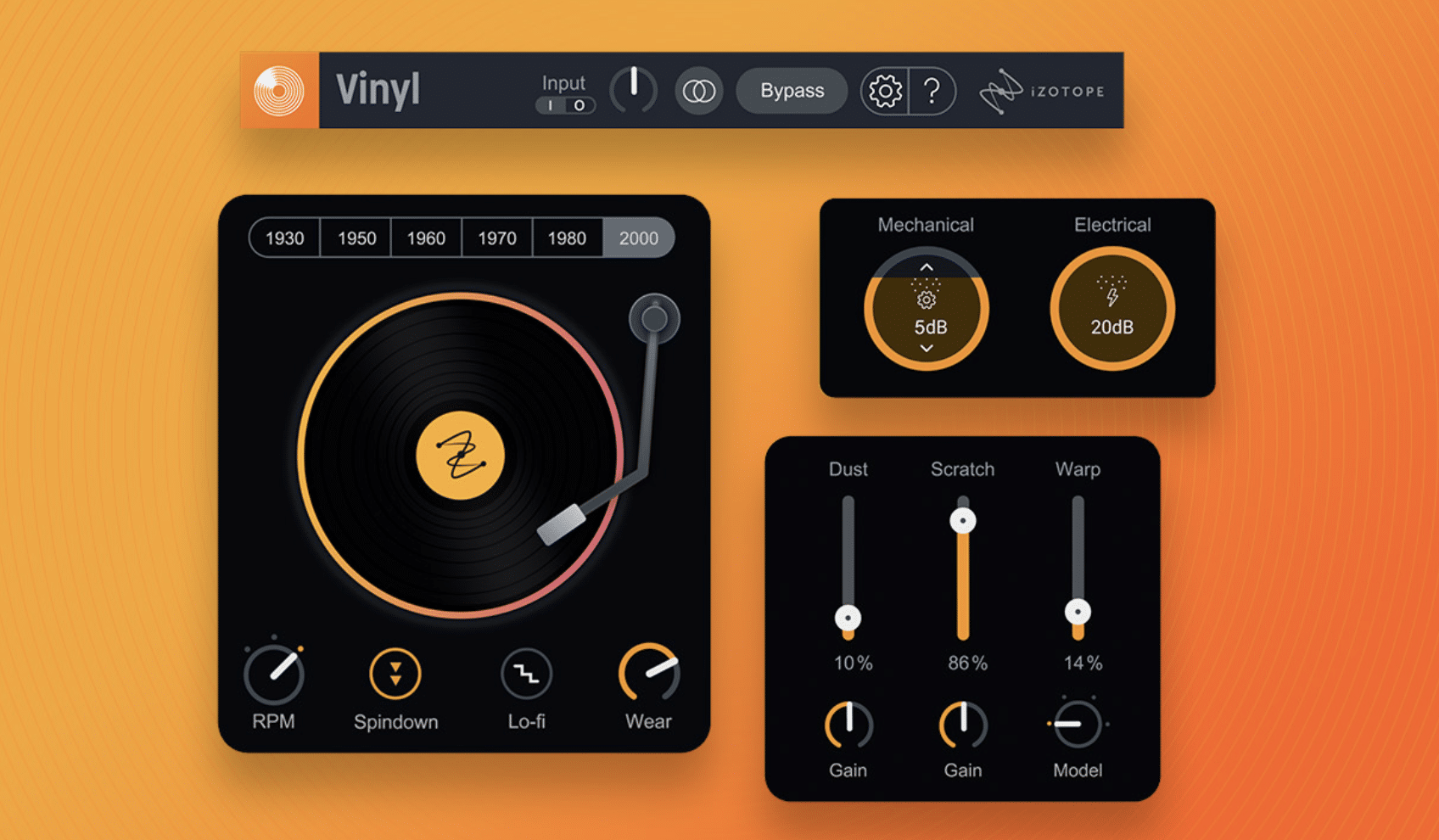This screenshot has height=840, width=1439.
Task: Click the Wear label text
Action: pos(648,722)
